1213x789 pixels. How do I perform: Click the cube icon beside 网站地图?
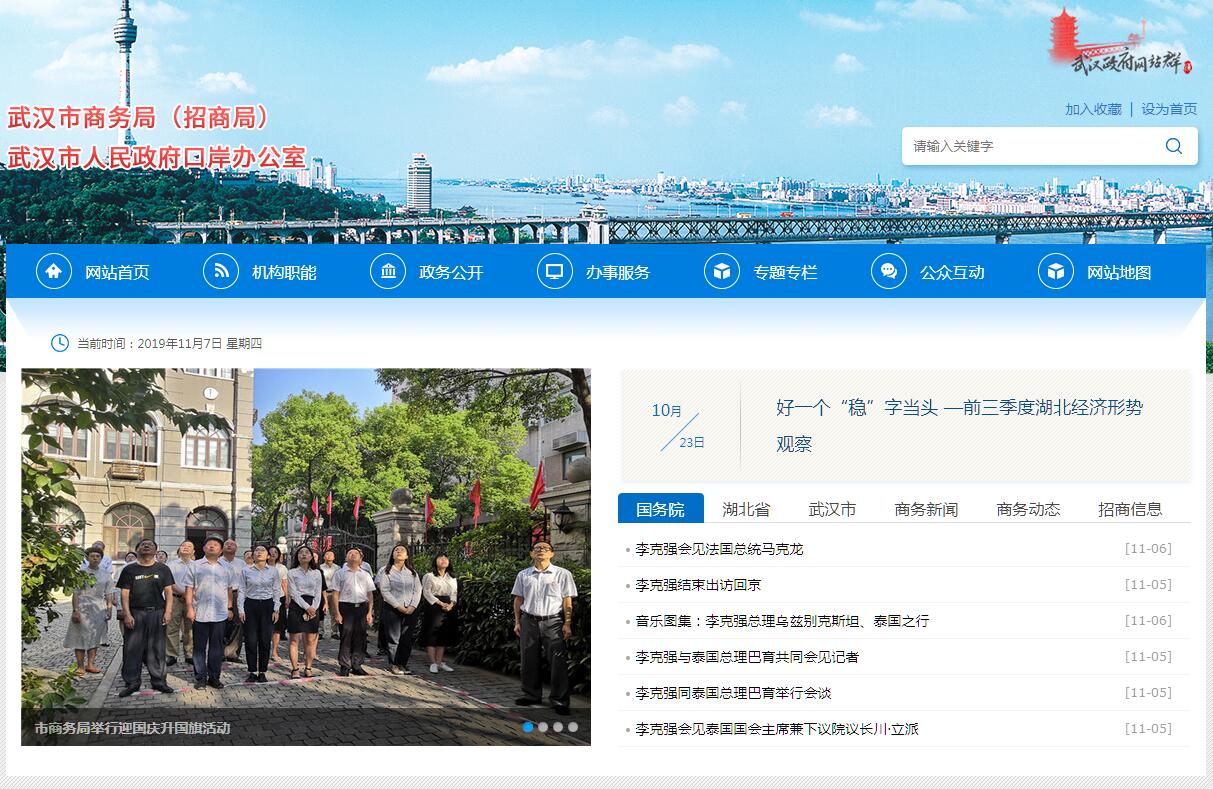pos(1056,271)
